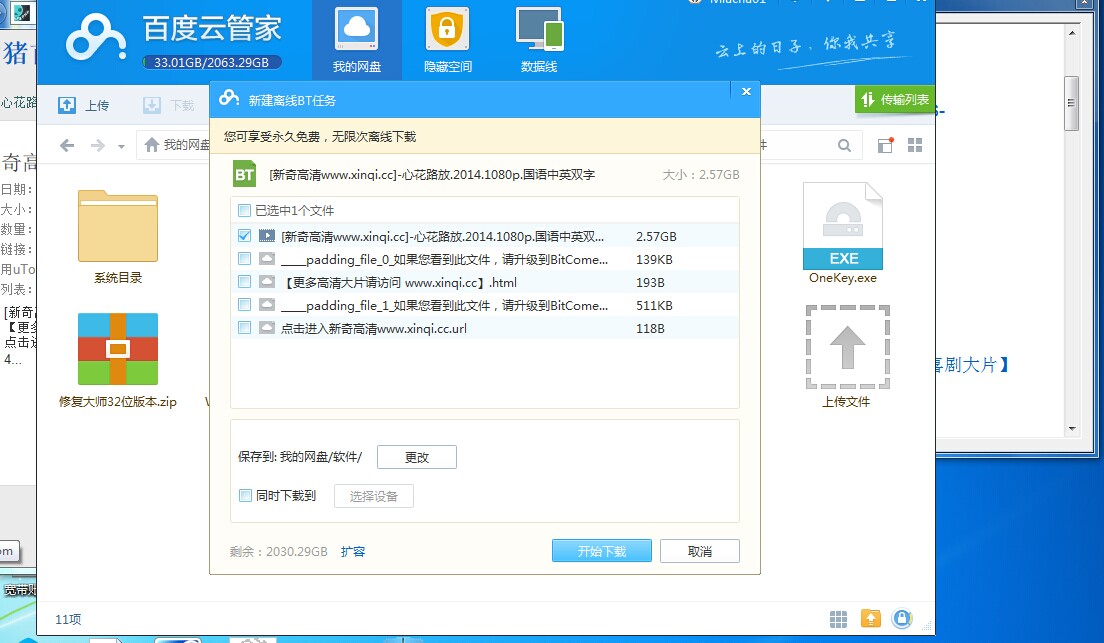The height and width of the screenshot is (643, 1104).
Task: Click the grid icon in the status bar
Action: click(839, 619)
